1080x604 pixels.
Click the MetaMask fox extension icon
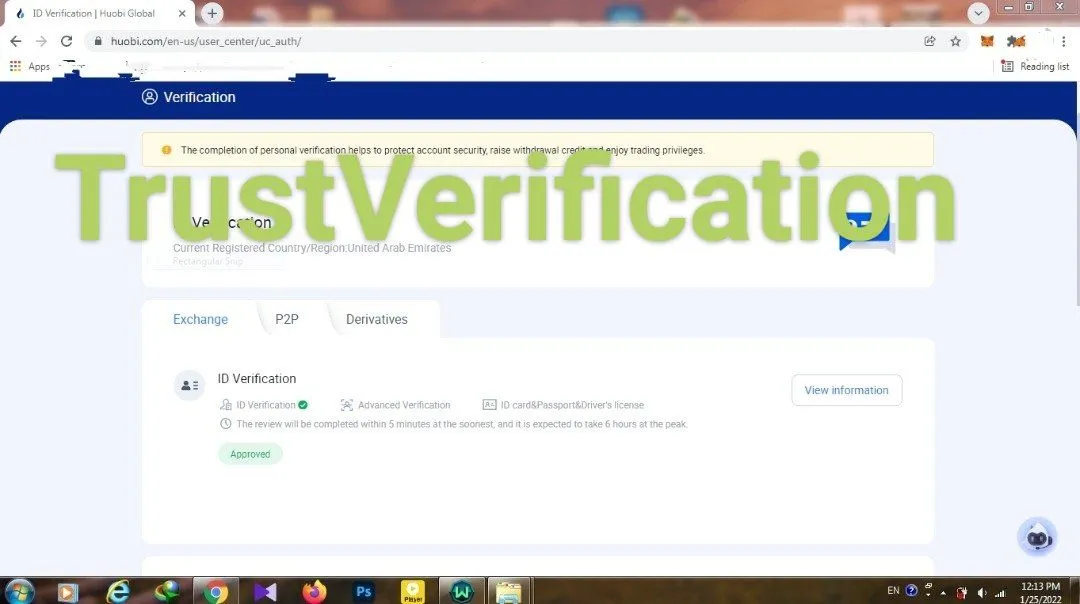click(987, 41)
